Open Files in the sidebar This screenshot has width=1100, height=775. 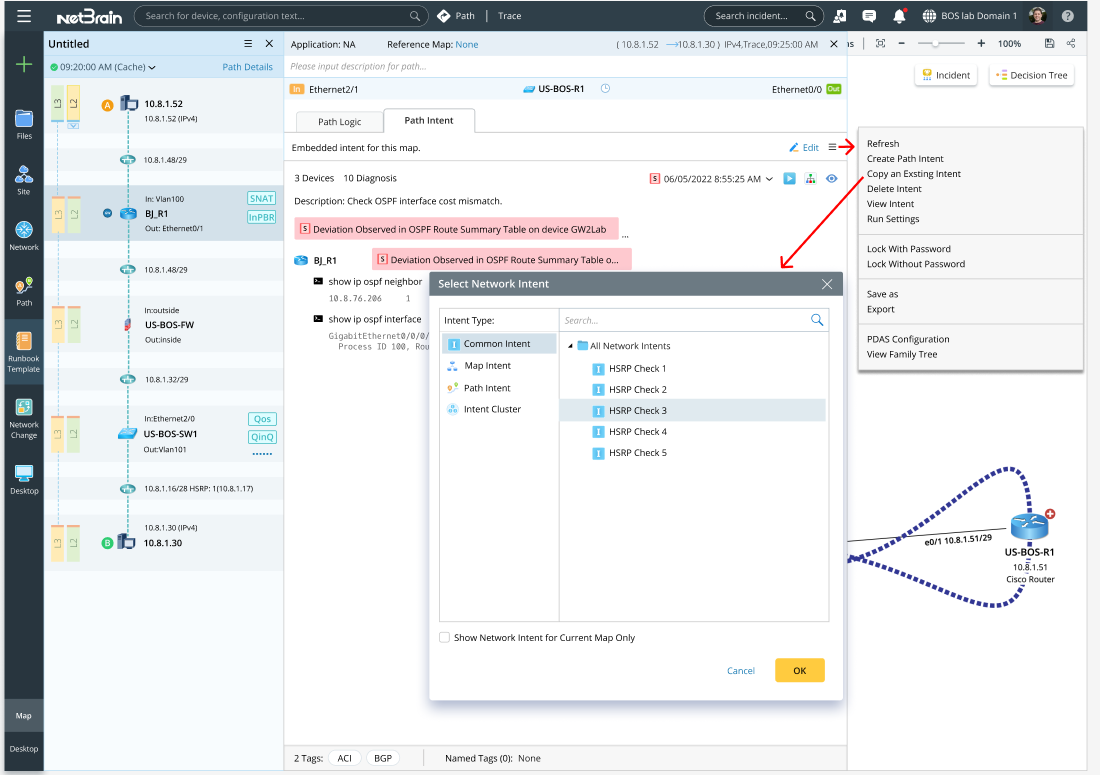click(x=24, y=124)
